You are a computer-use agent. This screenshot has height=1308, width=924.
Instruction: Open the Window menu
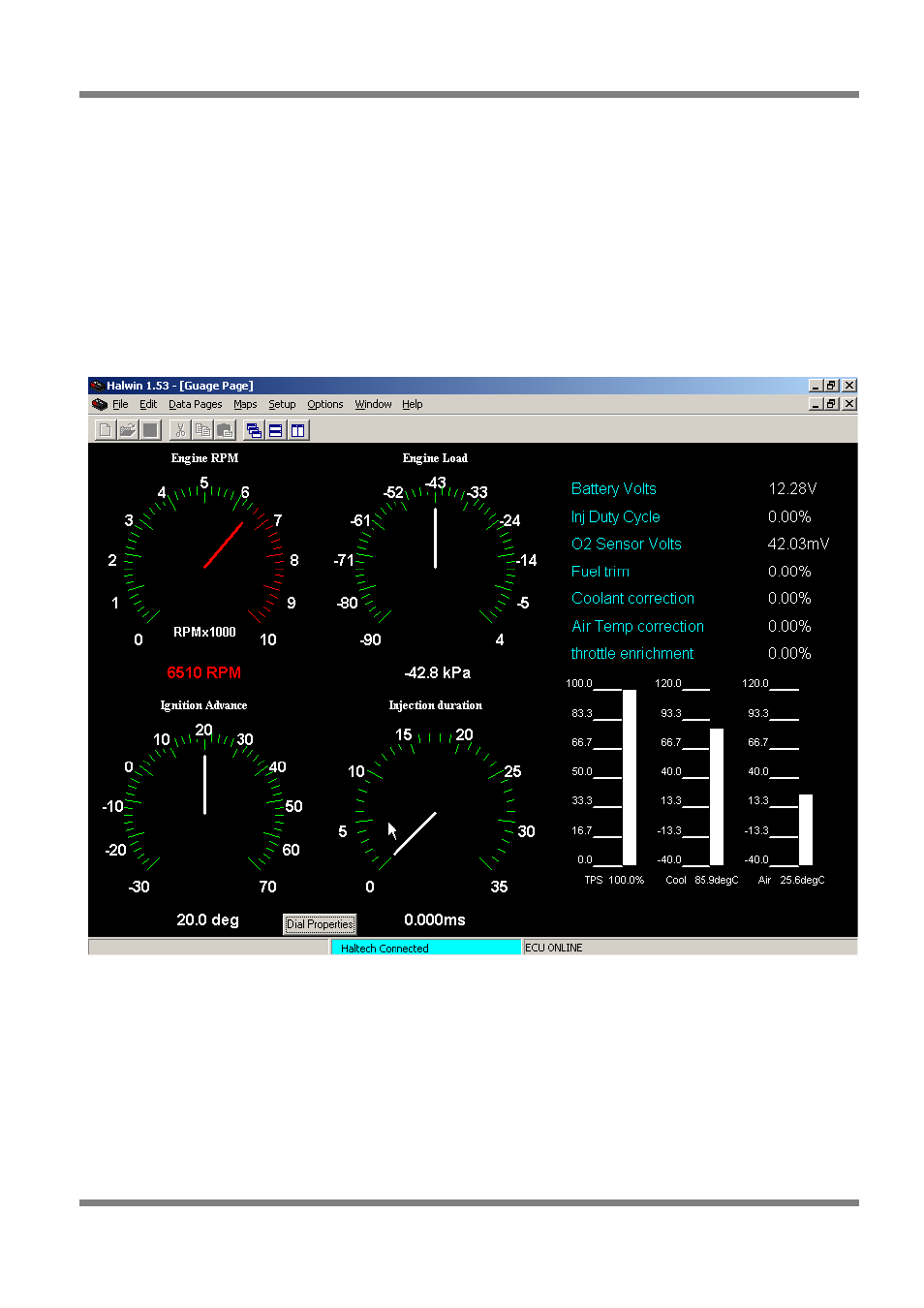coord(373,404)
